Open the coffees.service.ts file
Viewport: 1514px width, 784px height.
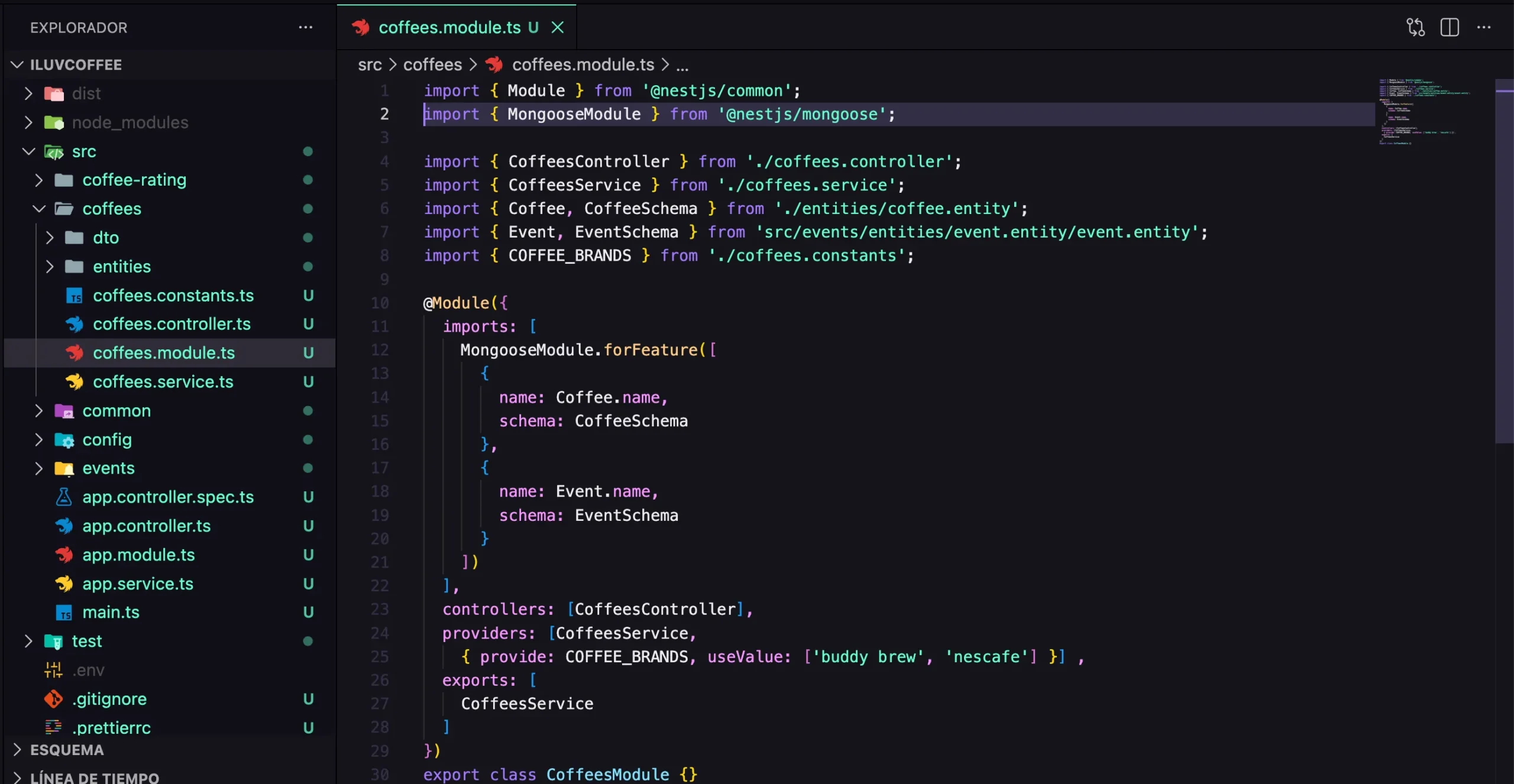click(163, 382)
